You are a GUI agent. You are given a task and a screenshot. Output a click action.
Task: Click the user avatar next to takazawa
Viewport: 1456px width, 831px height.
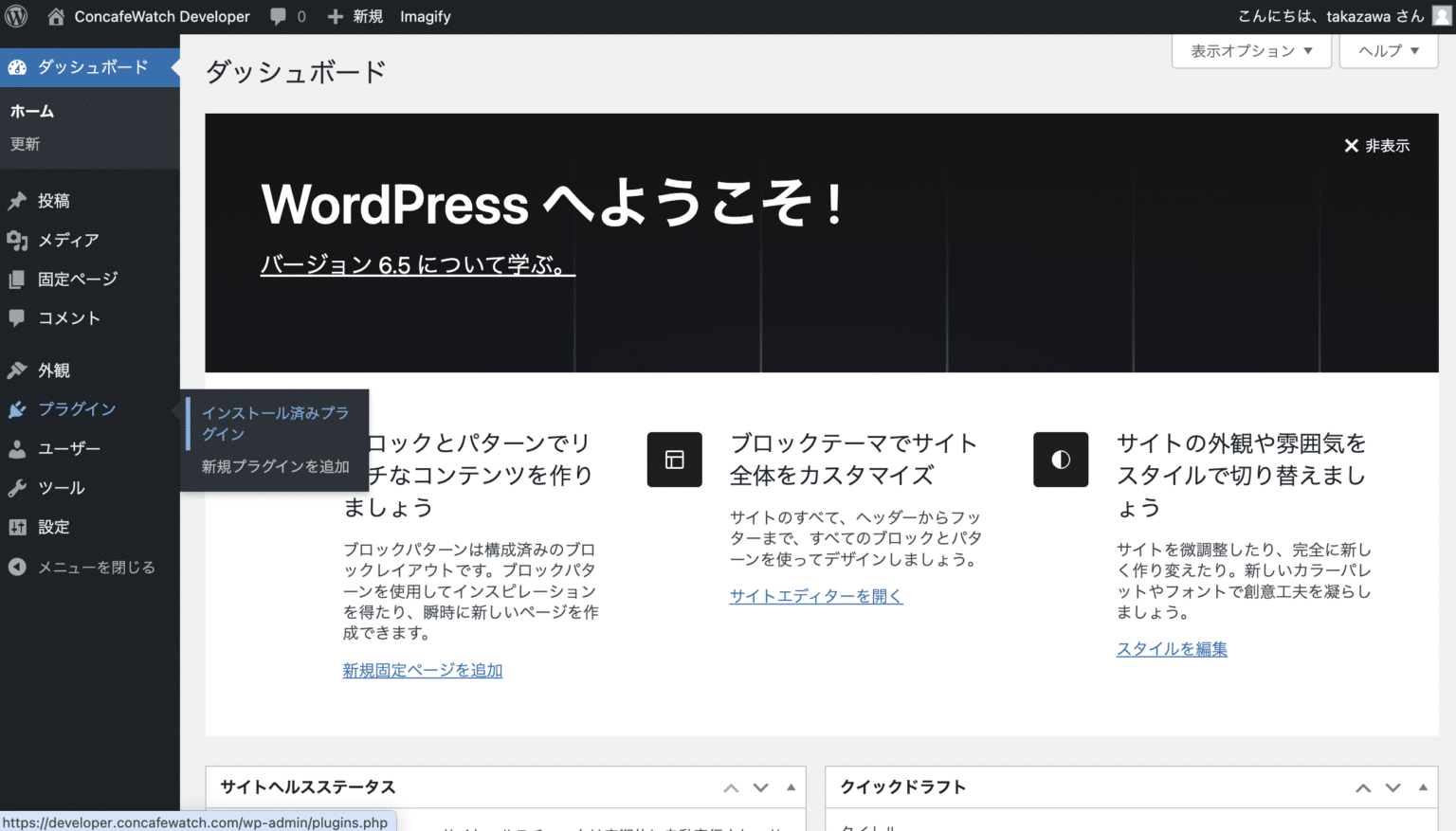(x=1442, y=15)
